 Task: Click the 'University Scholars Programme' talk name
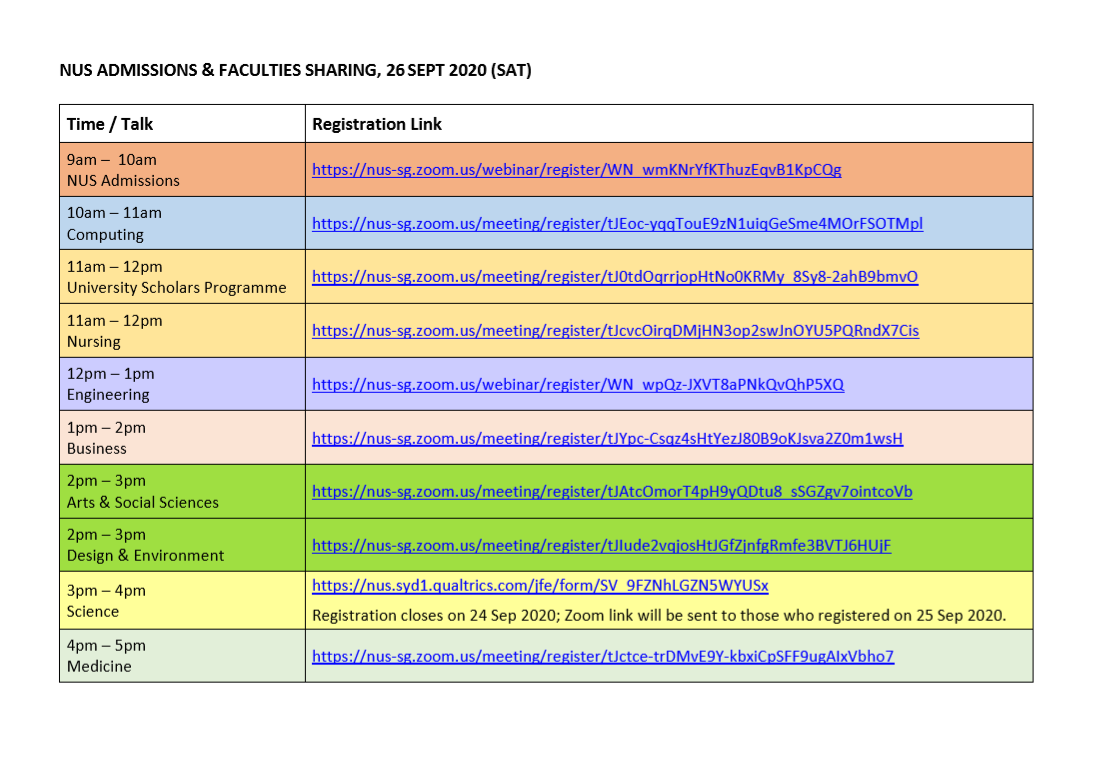[x=177, y=288]
